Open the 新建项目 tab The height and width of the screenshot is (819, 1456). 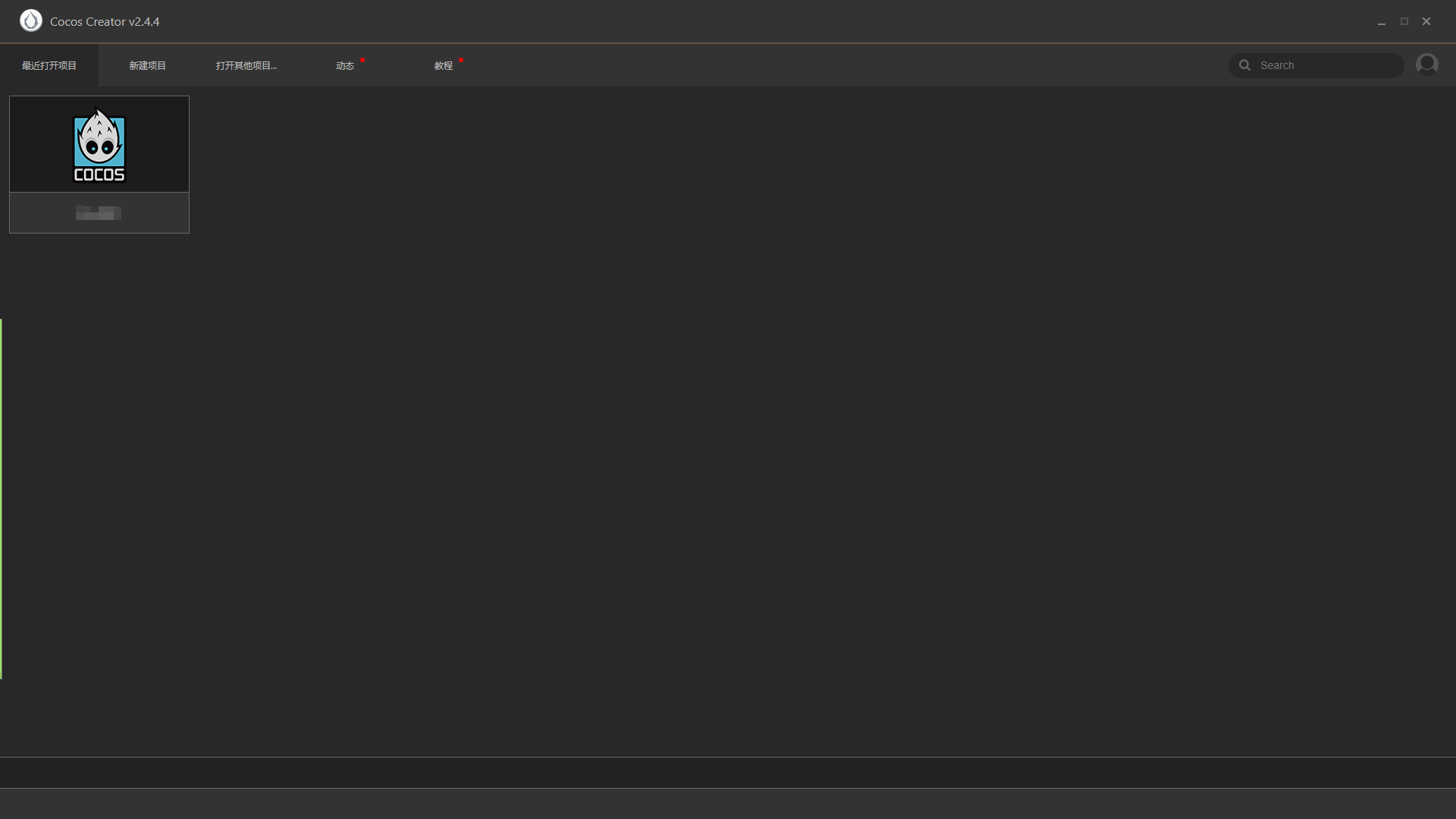147,65
